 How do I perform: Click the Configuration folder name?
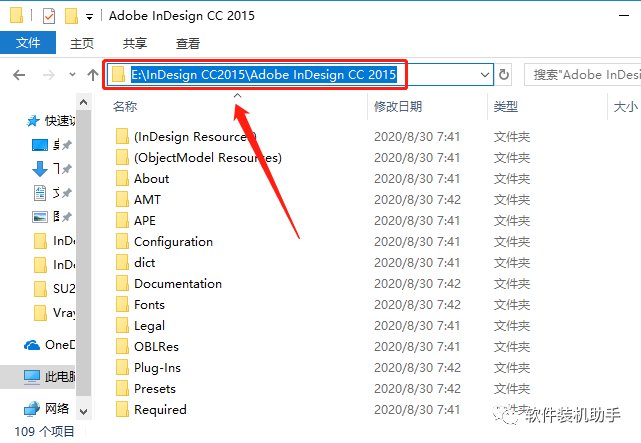tap(173, 242)
